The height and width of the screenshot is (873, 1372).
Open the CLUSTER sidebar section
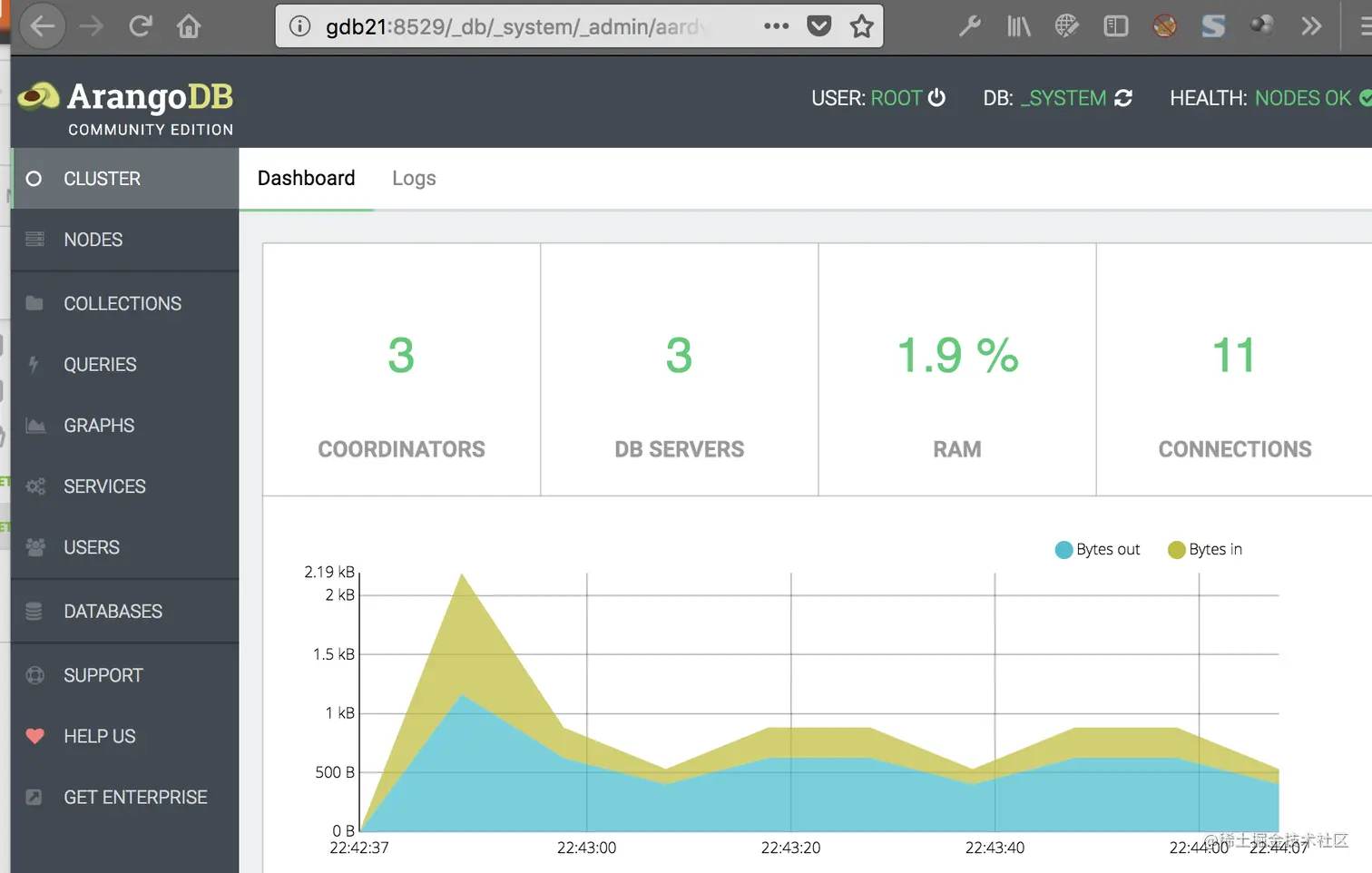tap(125, 179)
